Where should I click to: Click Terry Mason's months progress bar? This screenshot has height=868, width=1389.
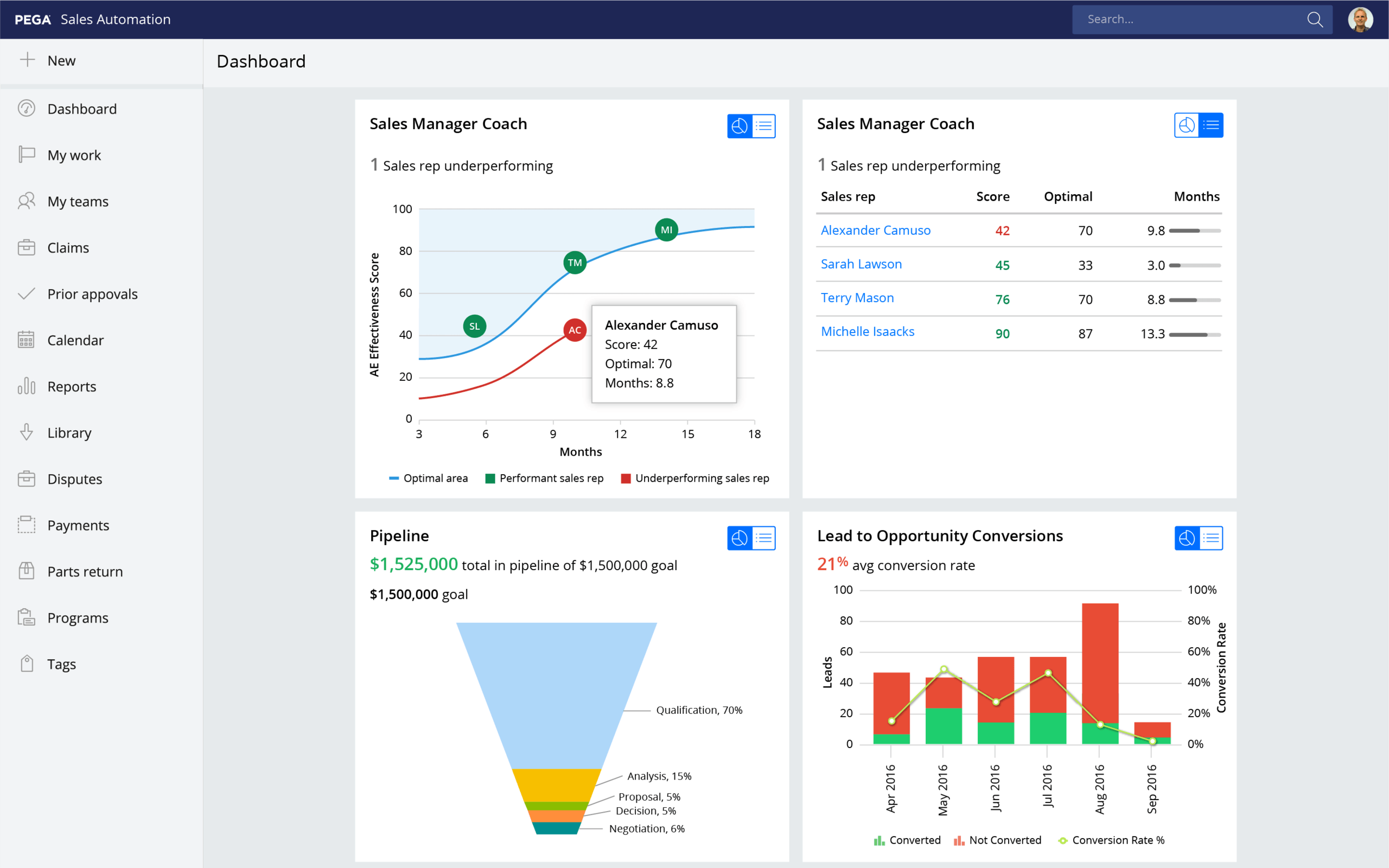pos(1194,299)
